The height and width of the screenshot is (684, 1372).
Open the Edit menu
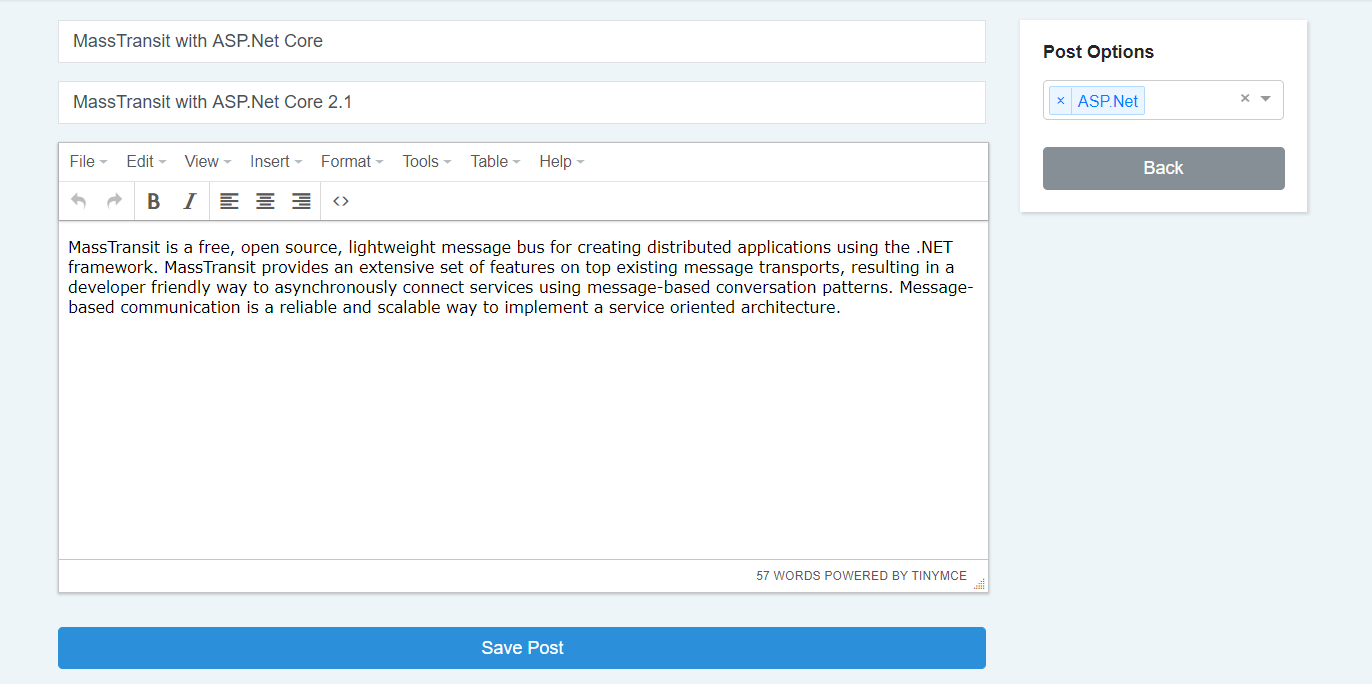pyautogui.click(x=146, y=161)
